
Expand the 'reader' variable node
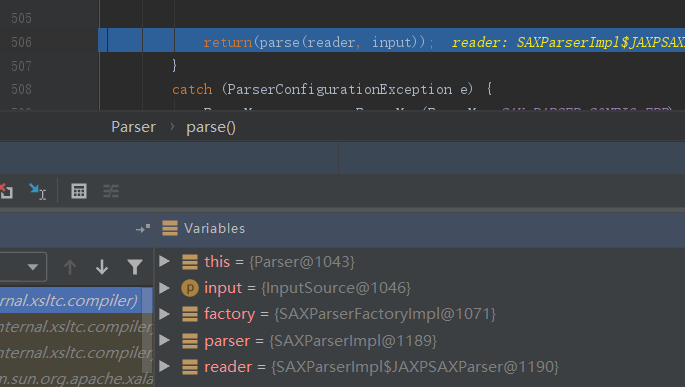[x=164, y=366]
